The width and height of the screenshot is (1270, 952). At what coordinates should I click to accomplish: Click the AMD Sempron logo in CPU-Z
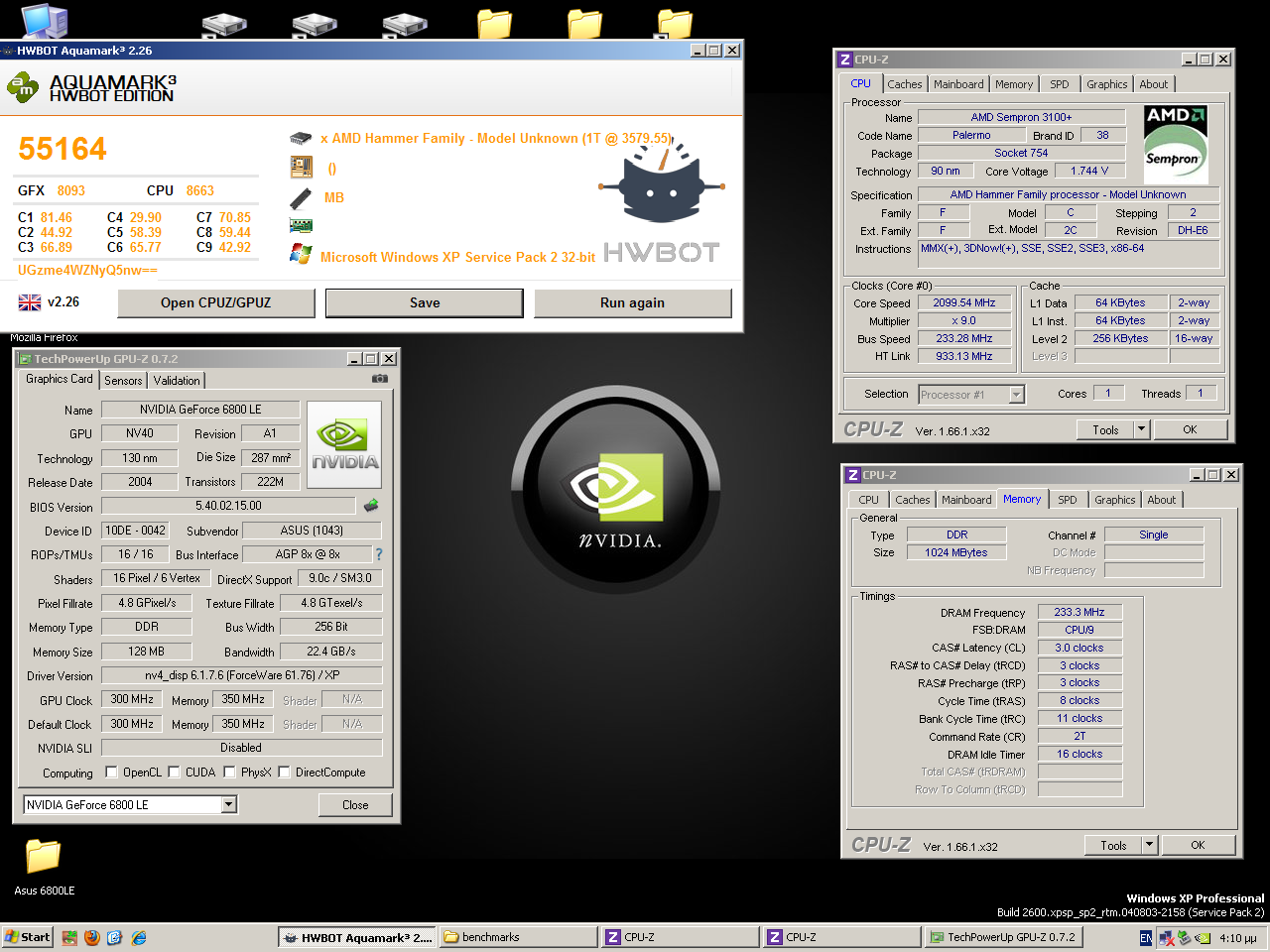click(x=1176, y=143)
